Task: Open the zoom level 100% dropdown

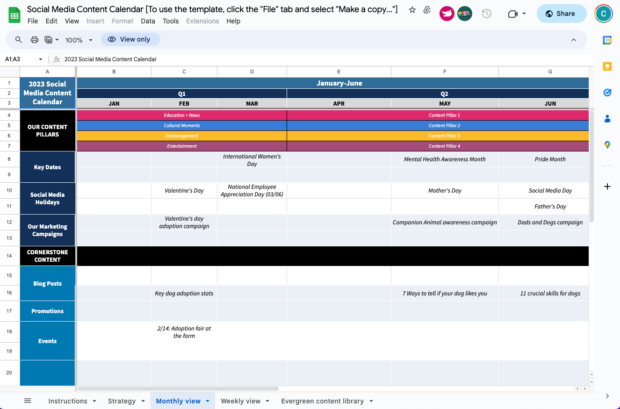Action: pos(77,40)
